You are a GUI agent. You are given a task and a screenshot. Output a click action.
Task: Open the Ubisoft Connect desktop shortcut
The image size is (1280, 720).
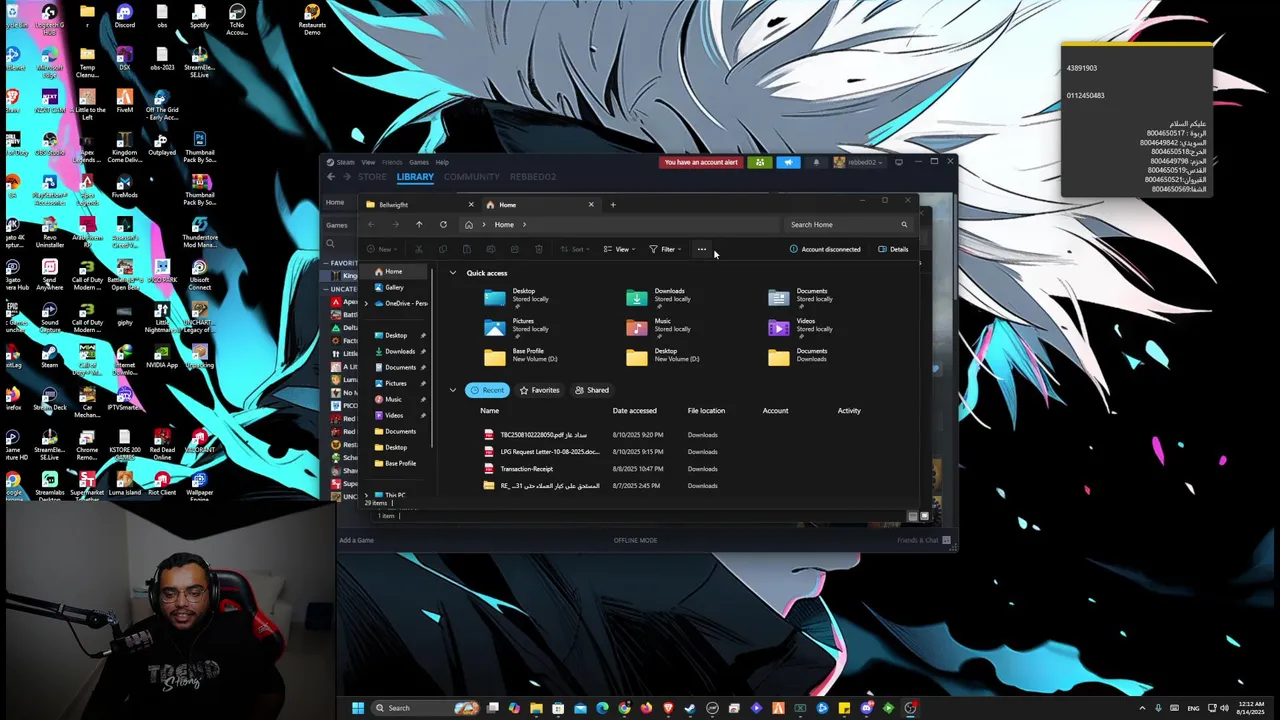199,274
